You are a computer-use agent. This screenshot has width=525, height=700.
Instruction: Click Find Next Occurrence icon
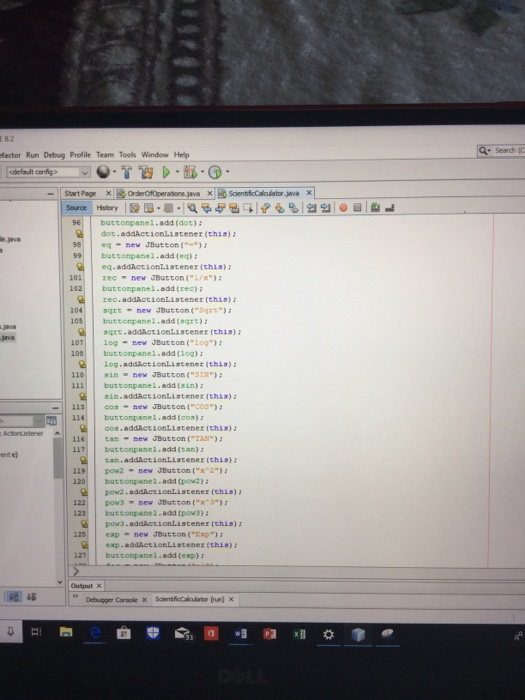pyautogui.click(x=220, y=208)
